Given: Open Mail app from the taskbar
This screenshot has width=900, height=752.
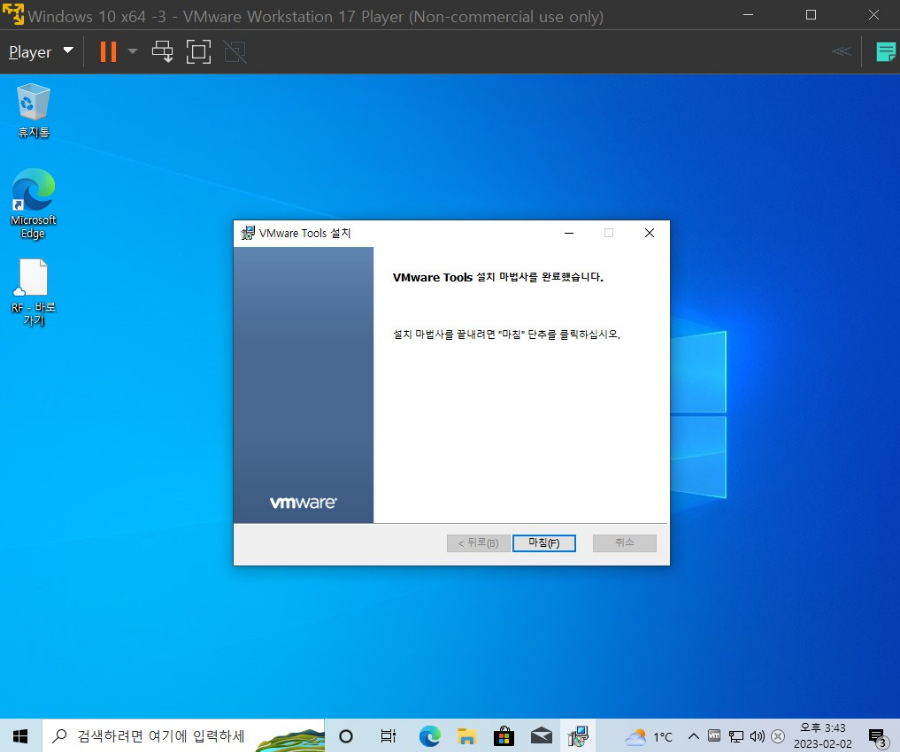Looking at the screenshot, I should 541,736.
